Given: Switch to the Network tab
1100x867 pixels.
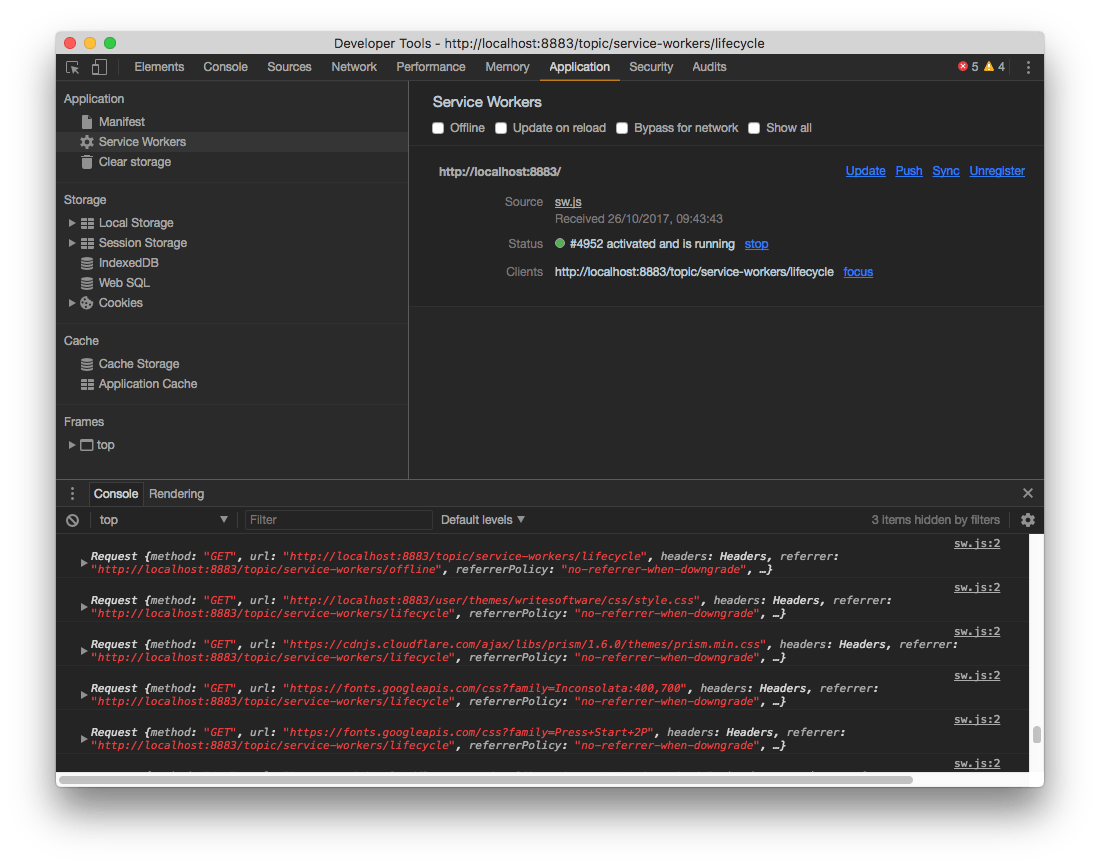Looking at the screenshot, I should point(354,67).
